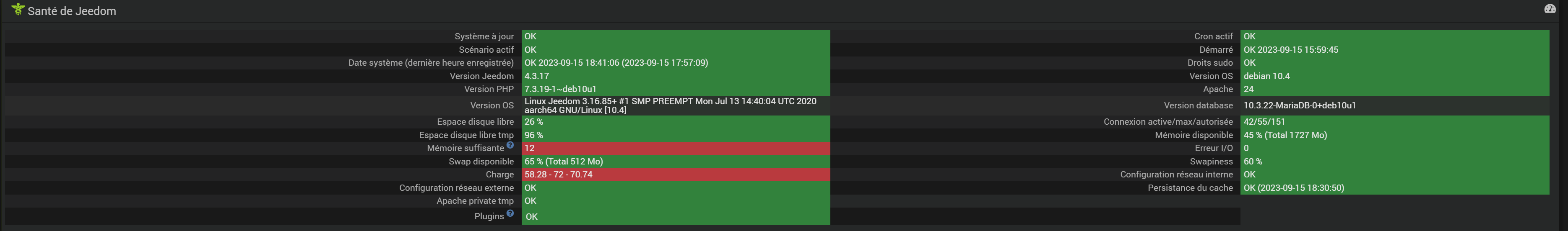1568x231 pixels.
Task: Click the help icon beside Mémoire suffisante
Action: click(510, 145)
